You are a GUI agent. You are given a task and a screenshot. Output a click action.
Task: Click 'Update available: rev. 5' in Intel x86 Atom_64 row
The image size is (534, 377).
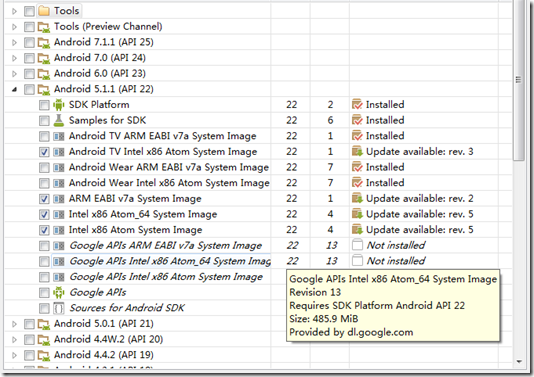point(420,214)
